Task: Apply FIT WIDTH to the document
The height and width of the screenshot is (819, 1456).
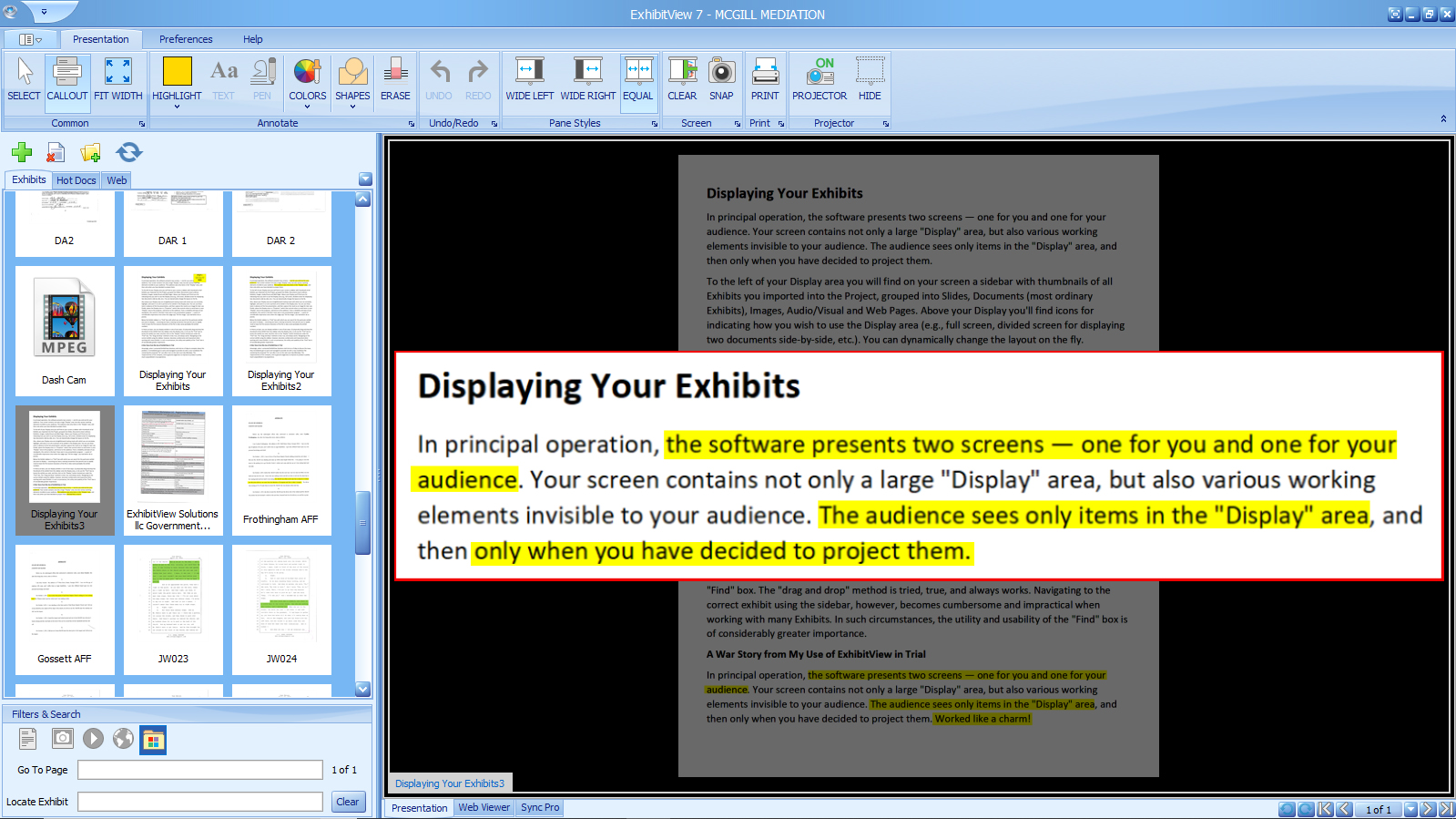Action: pyautogui.click(x=118, y=79)
